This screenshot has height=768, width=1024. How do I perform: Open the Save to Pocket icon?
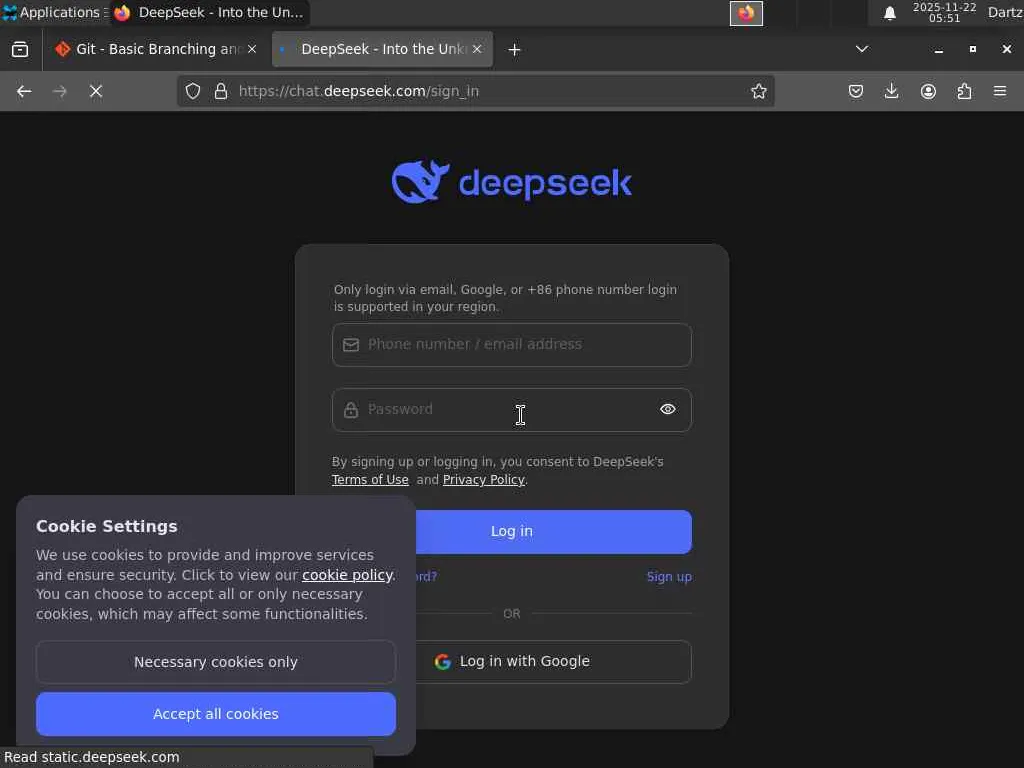coord(856,91)
